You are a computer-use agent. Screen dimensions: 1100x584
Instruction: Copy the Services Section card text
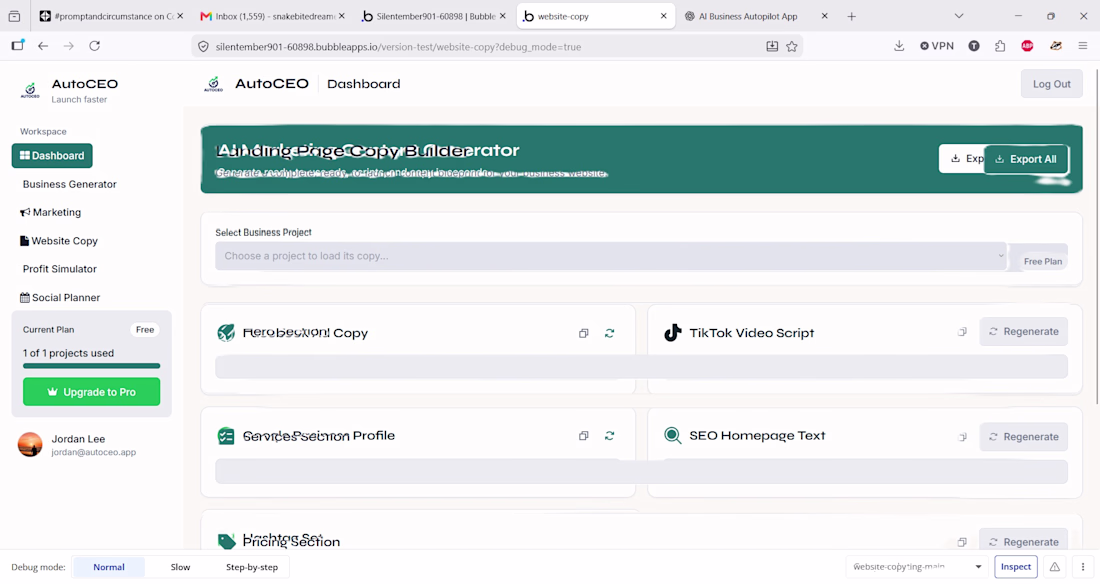click(x=584, y=436)
